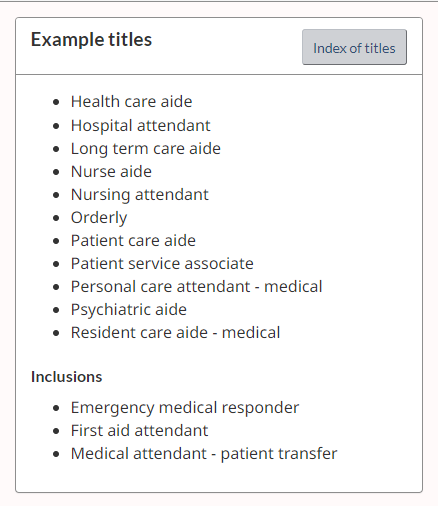This screenshot has height=506, width=438.
Task: Select the Psychiatric aide title
Action: coord(129,310)
